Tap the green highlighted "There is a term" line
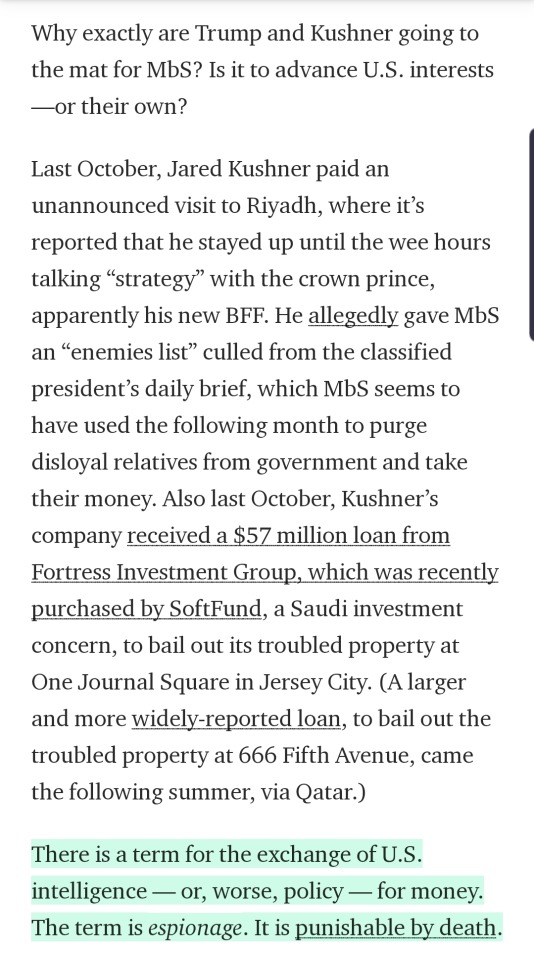Screen dimensions: 534x960 click(x=227, y=854)
